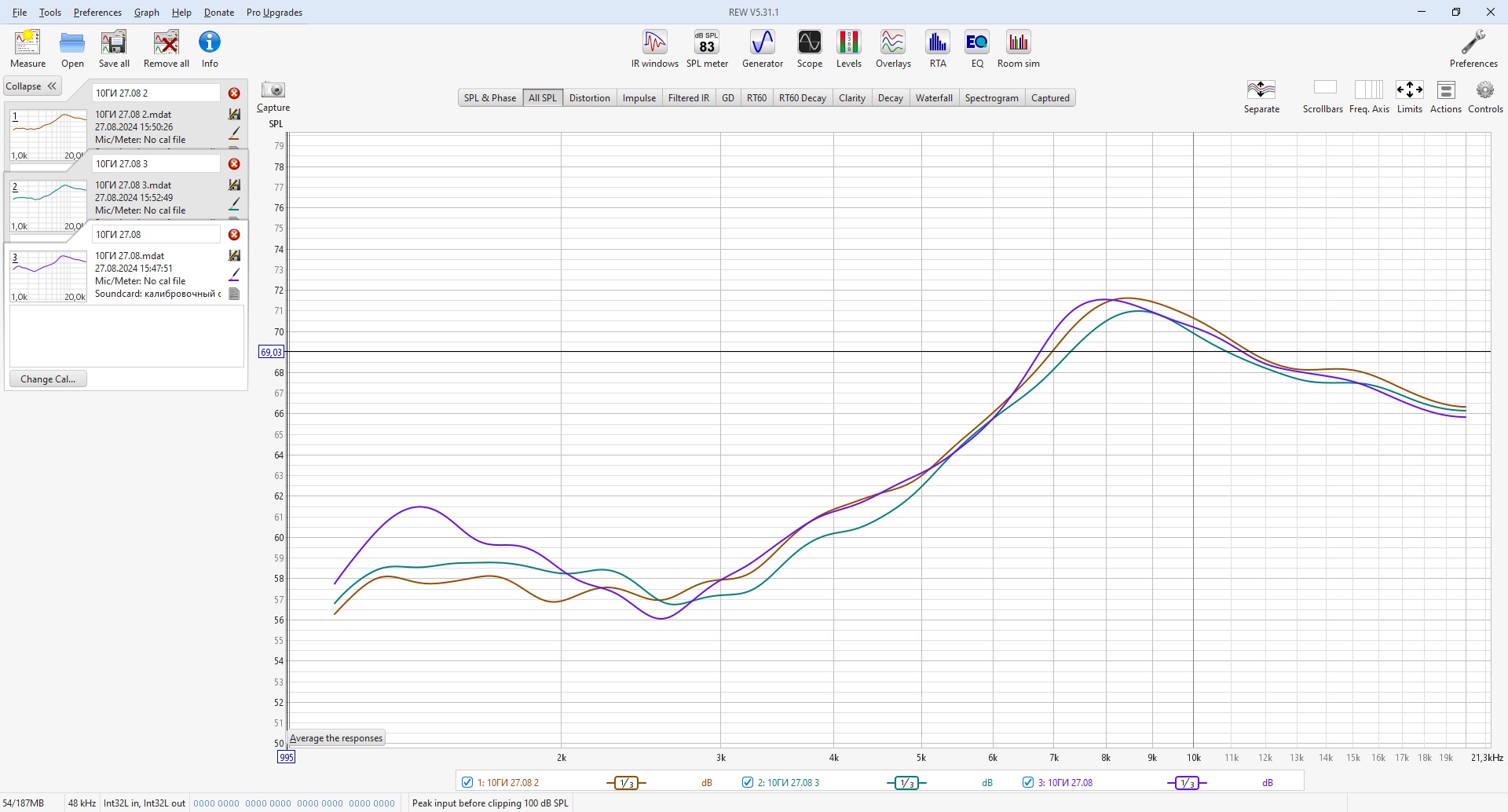Click the purple 1/3 smoothing indicator
Image resolution: width=1508 pixels, height=812 pixels.
(1187, 783)
